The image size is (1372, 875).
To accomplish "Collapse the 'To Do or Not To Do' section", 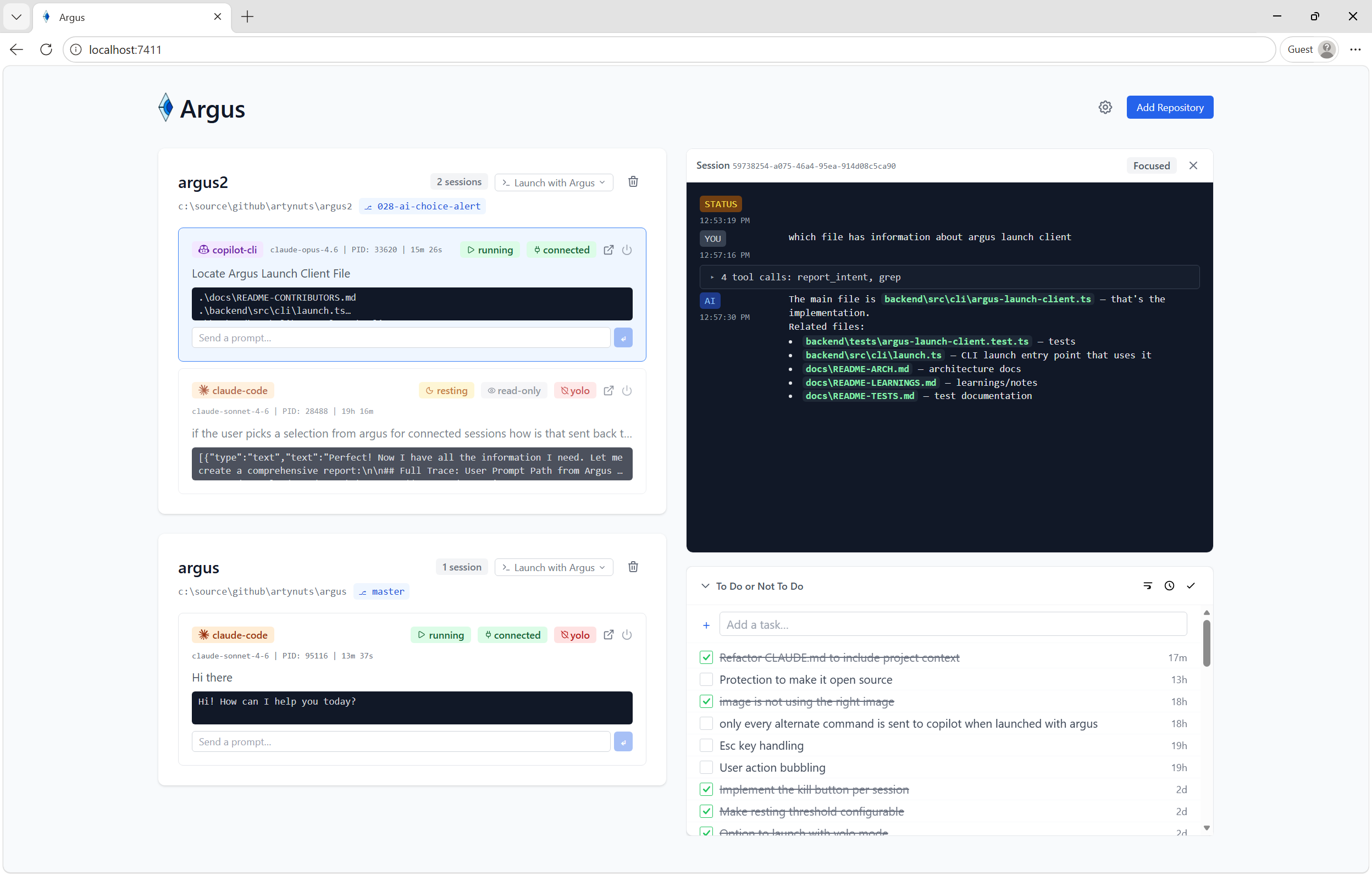I will [x=705, y=585].
